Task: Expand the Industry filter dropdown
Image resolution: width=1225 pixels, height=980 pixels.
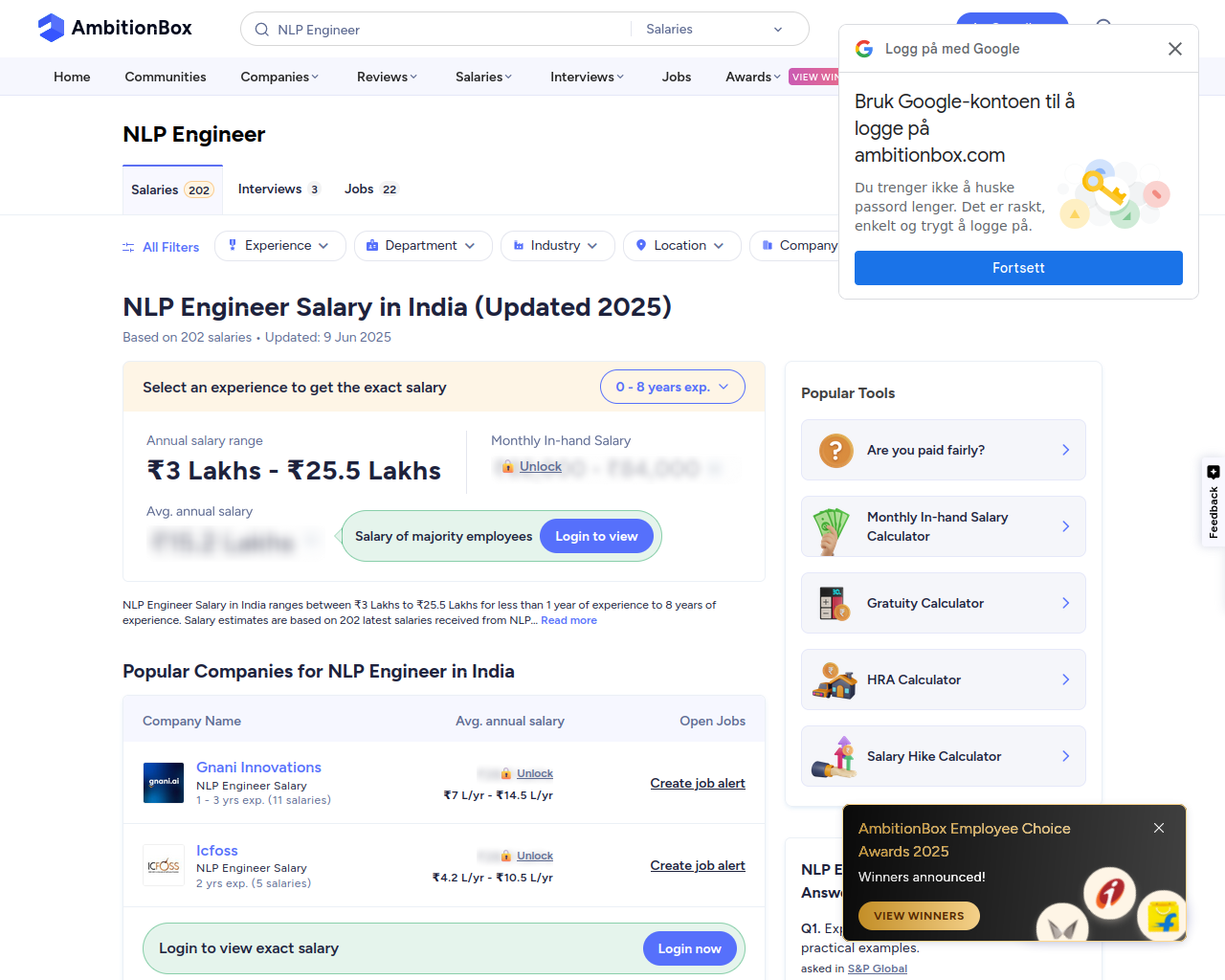Action: point(557,246)
